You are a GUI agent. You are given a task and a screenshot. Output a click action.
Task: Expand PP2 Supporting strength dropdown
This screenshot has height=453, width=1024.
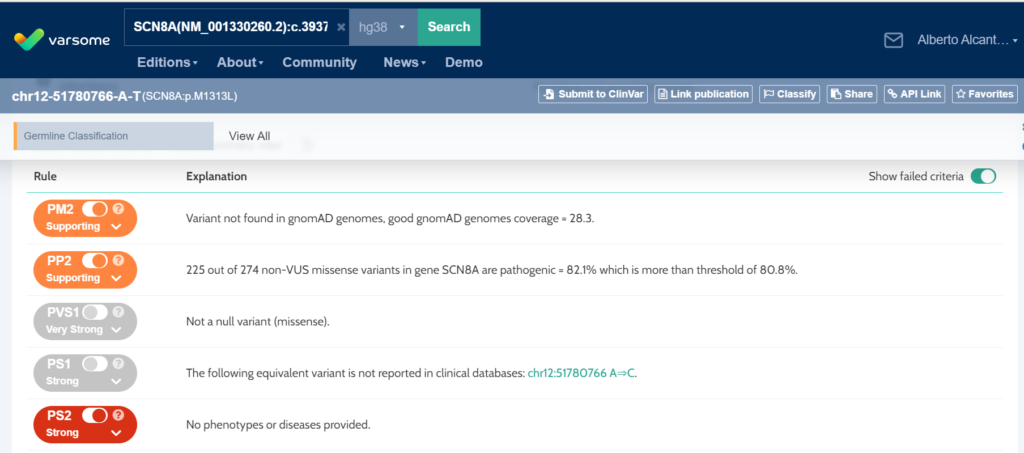pyautogui.click(x=117, y=278)
